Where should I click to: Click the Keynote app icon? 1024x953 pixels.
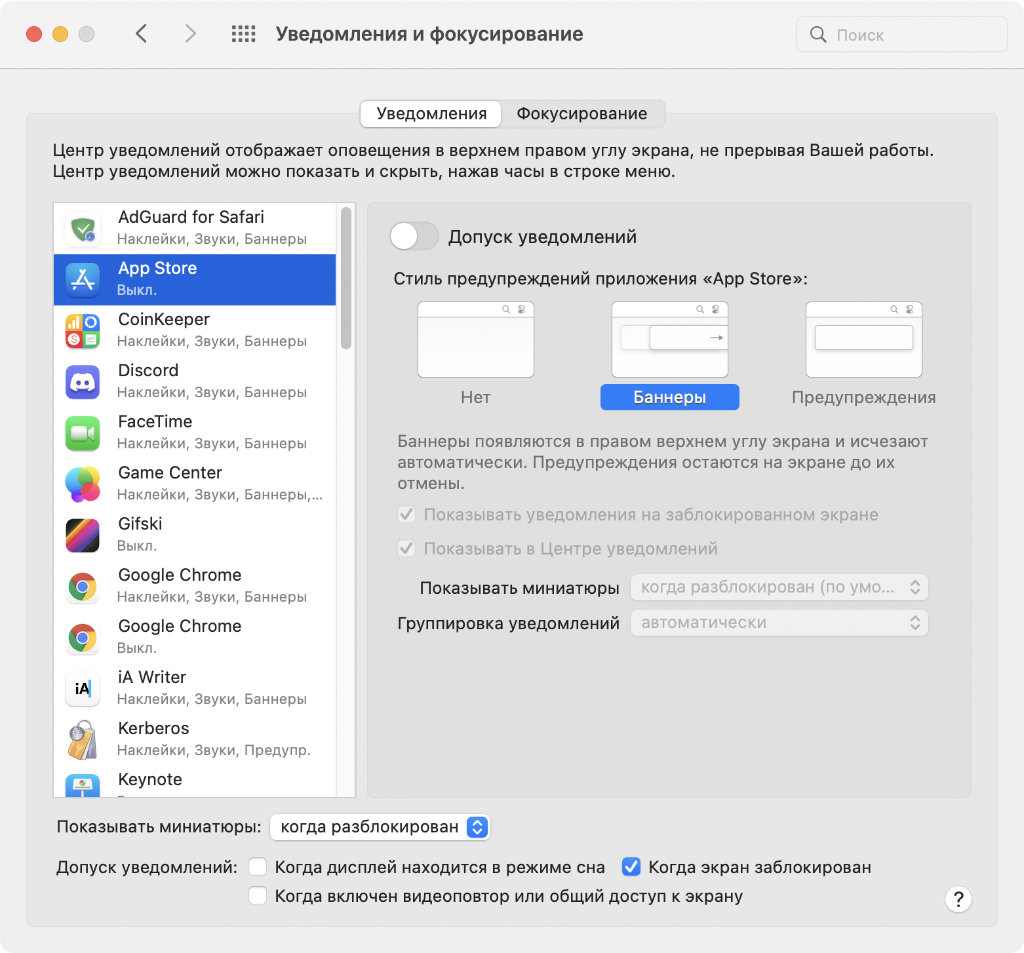pyautogui.click(x=82, y=785)
